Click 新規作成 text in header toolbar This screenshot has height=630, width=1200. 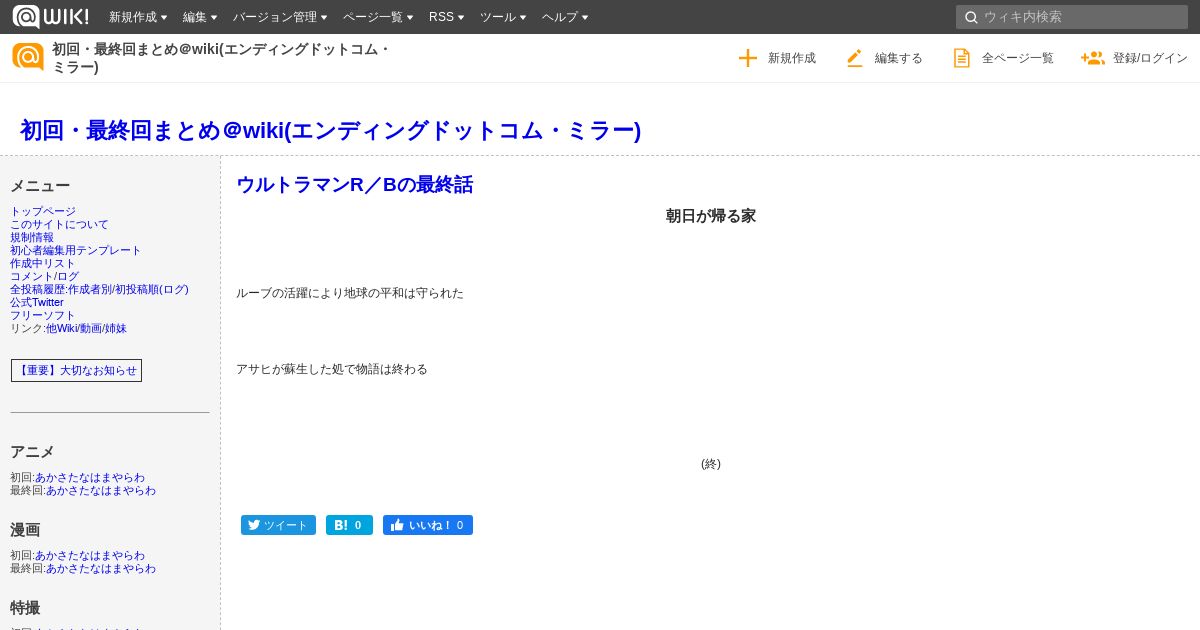coord(792,58)
